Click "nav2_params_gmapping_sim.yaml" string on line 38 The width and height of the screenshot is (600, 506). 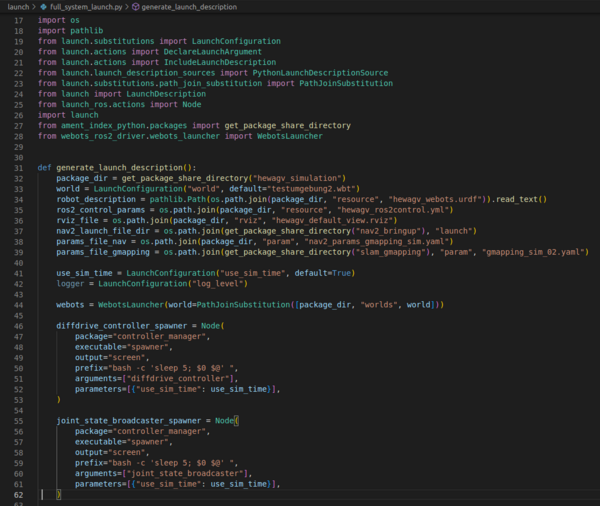(x=374, y=241)
